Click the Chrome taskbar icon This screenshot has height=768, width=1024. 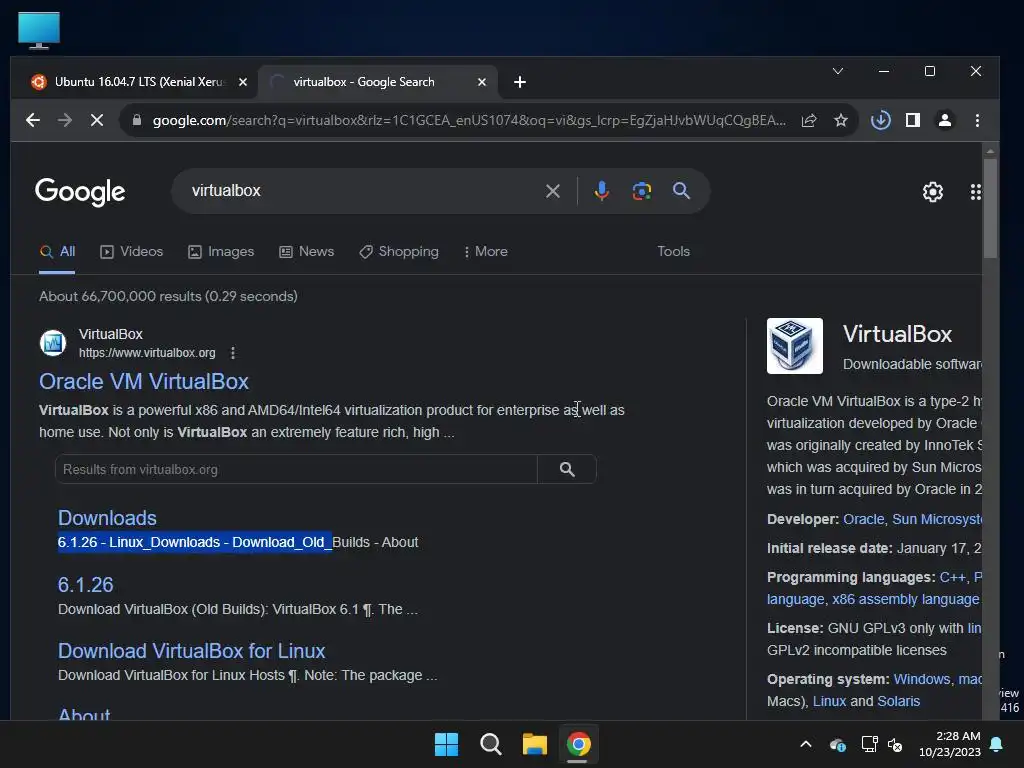(579, 744)
